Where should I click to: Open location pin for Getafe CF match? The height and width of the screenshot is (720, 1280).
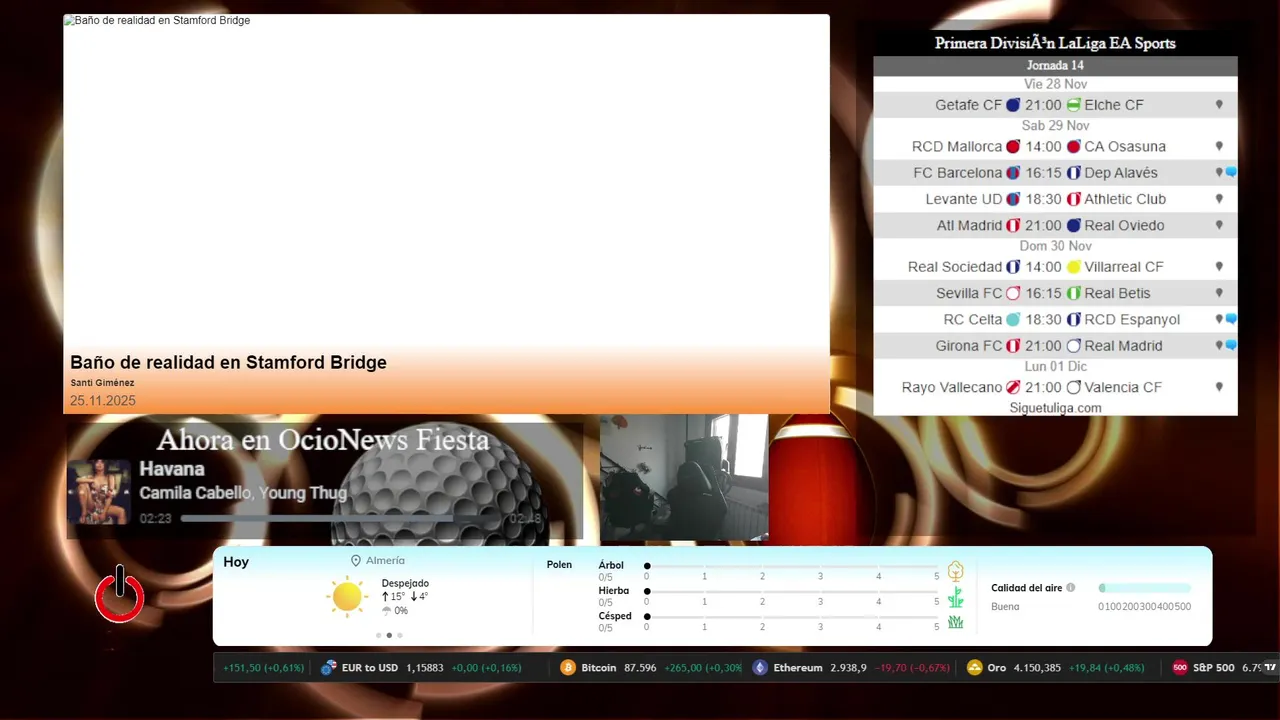click(1219, 104)
